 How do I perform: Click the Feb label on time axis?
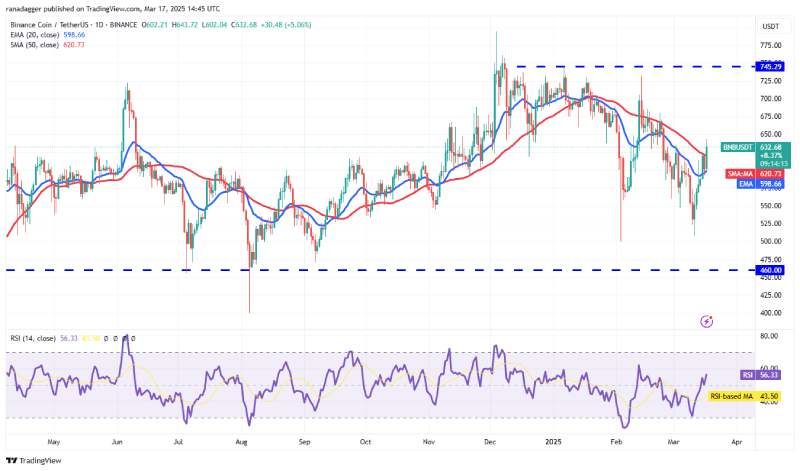point(616,442)
